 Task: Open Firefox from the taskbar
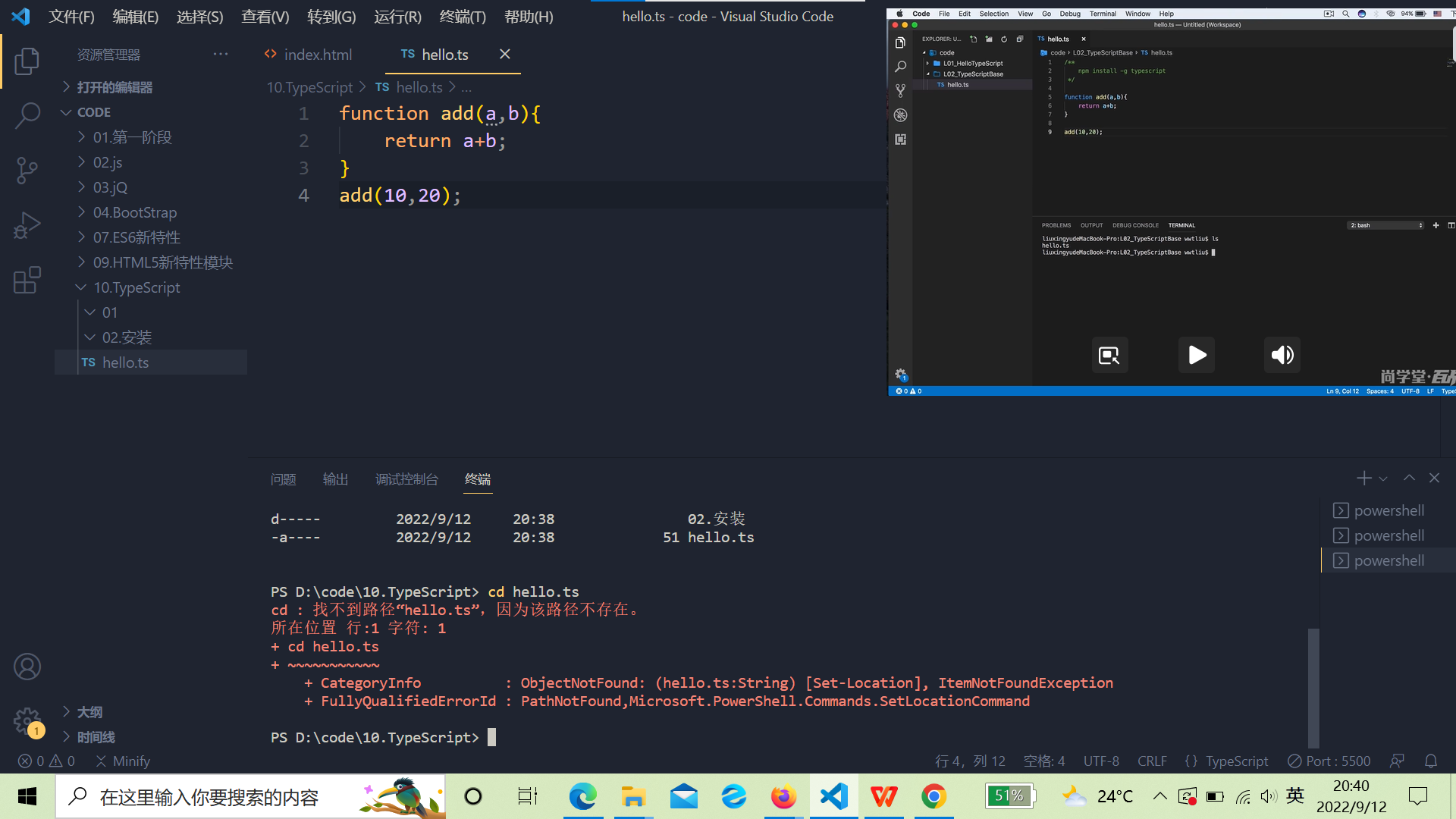pyautogui.click(x=783, y=796)
